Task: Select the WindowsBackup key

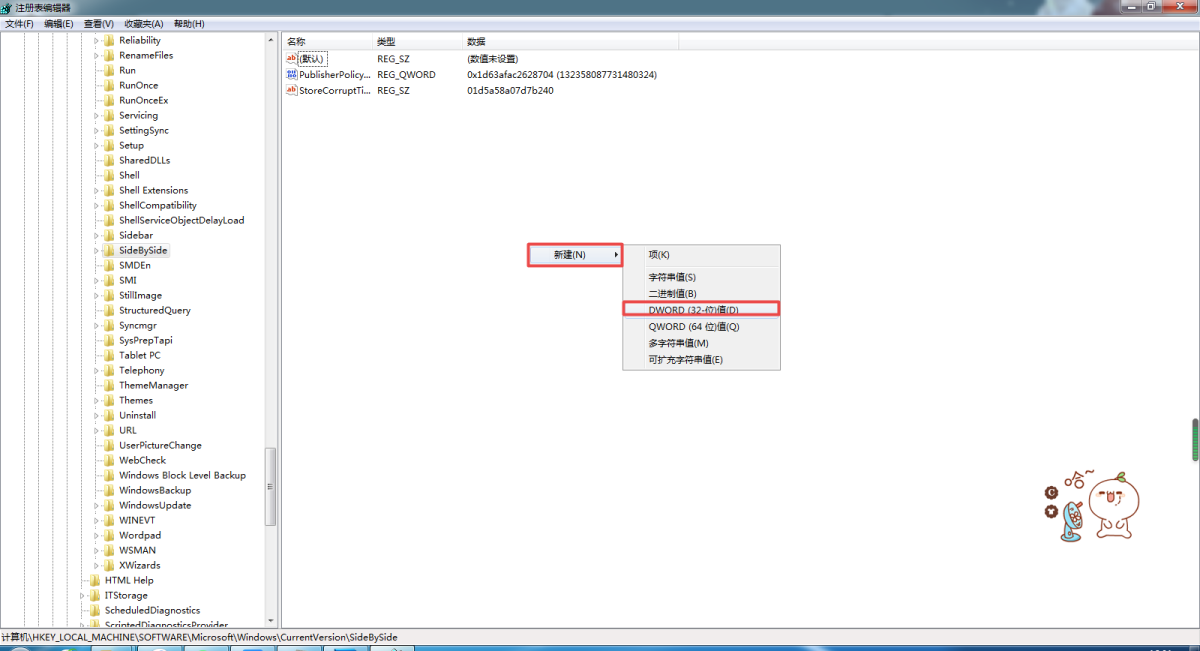Action: 155,491
